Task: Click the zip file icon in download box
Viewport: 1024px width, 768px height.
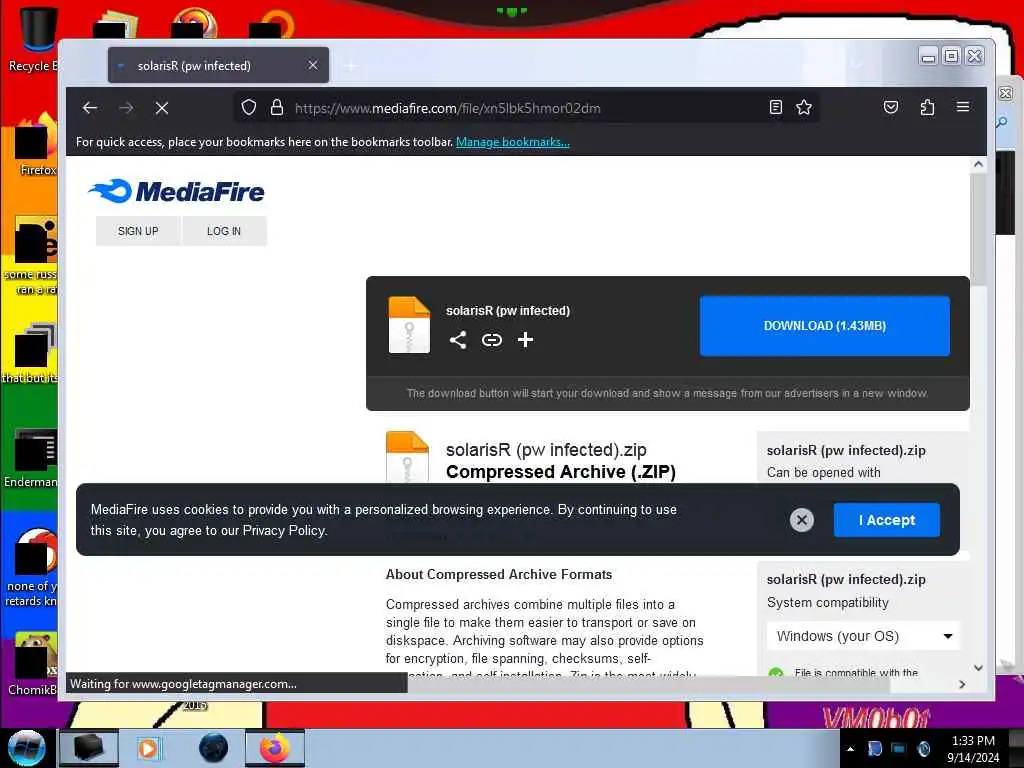Action: click(x=409, y=325)
